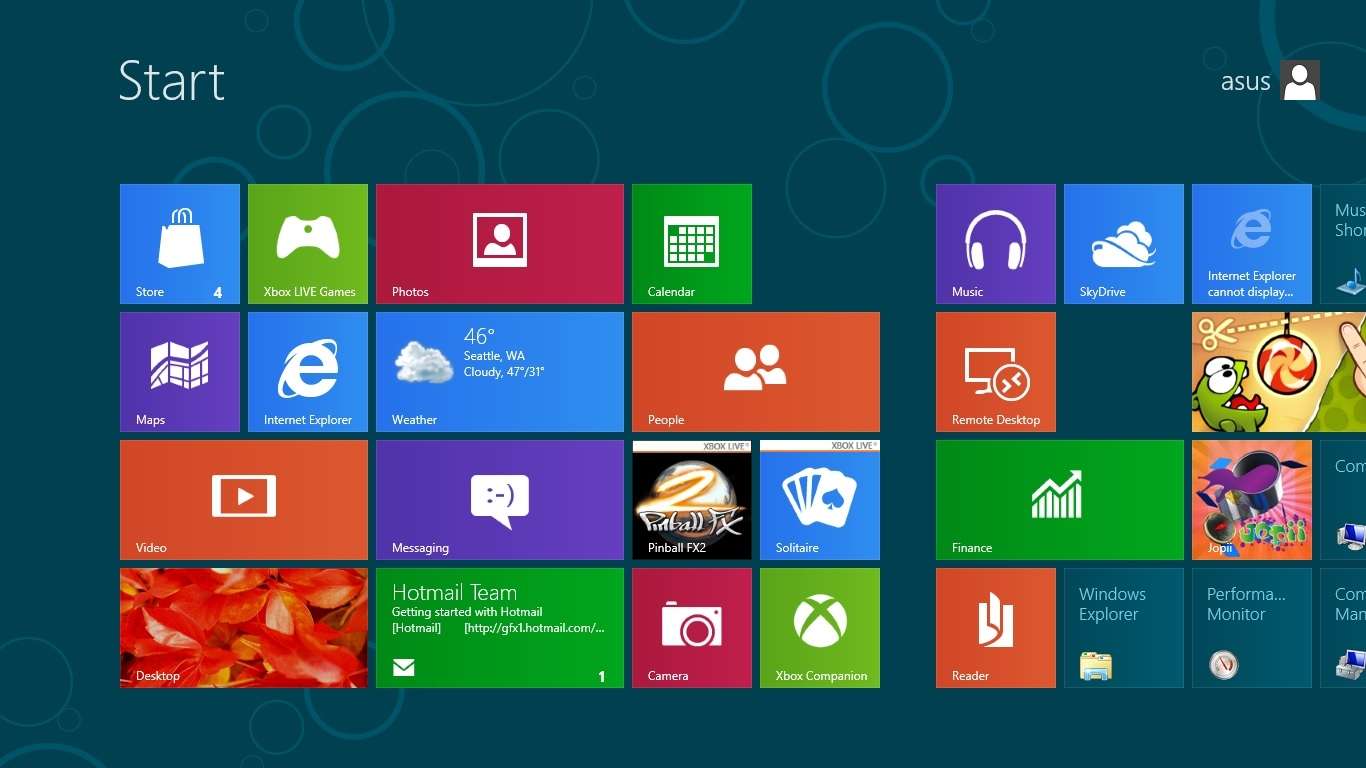
Task: Click the asus username text
Action: [x=1245, y=82]
